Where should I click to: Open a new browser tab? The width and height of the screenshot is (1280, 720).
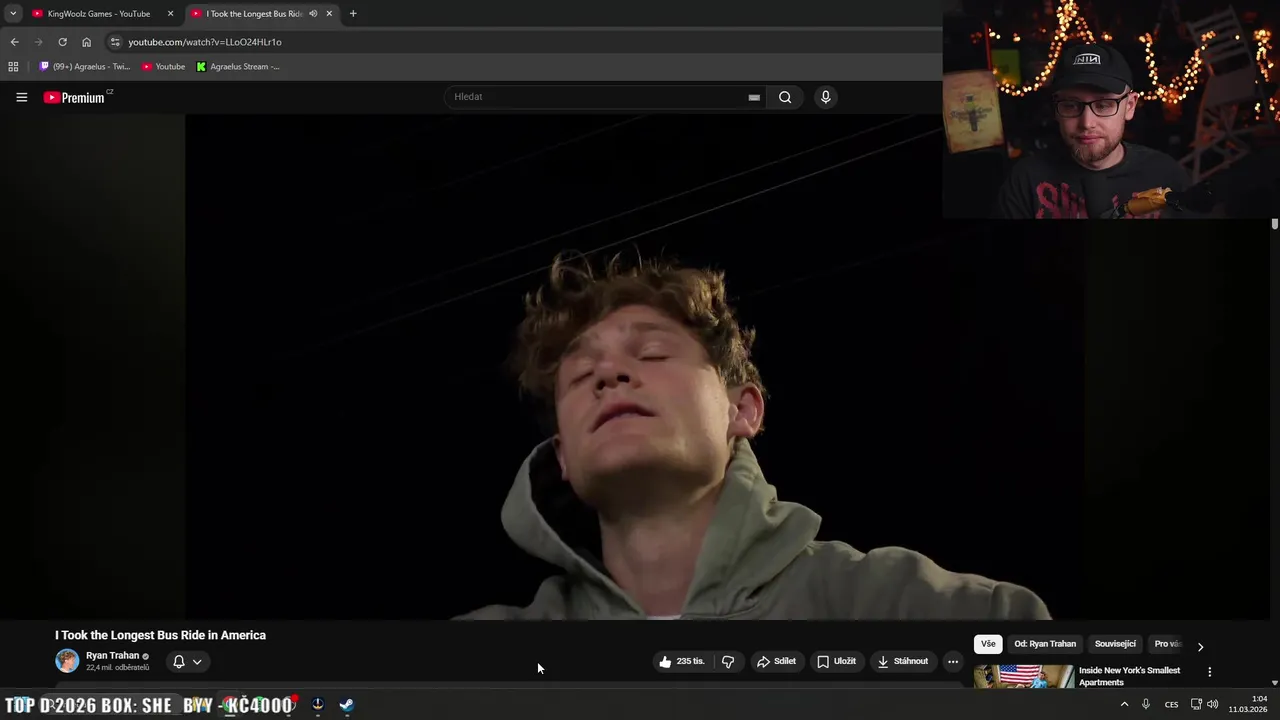(353, 14)
